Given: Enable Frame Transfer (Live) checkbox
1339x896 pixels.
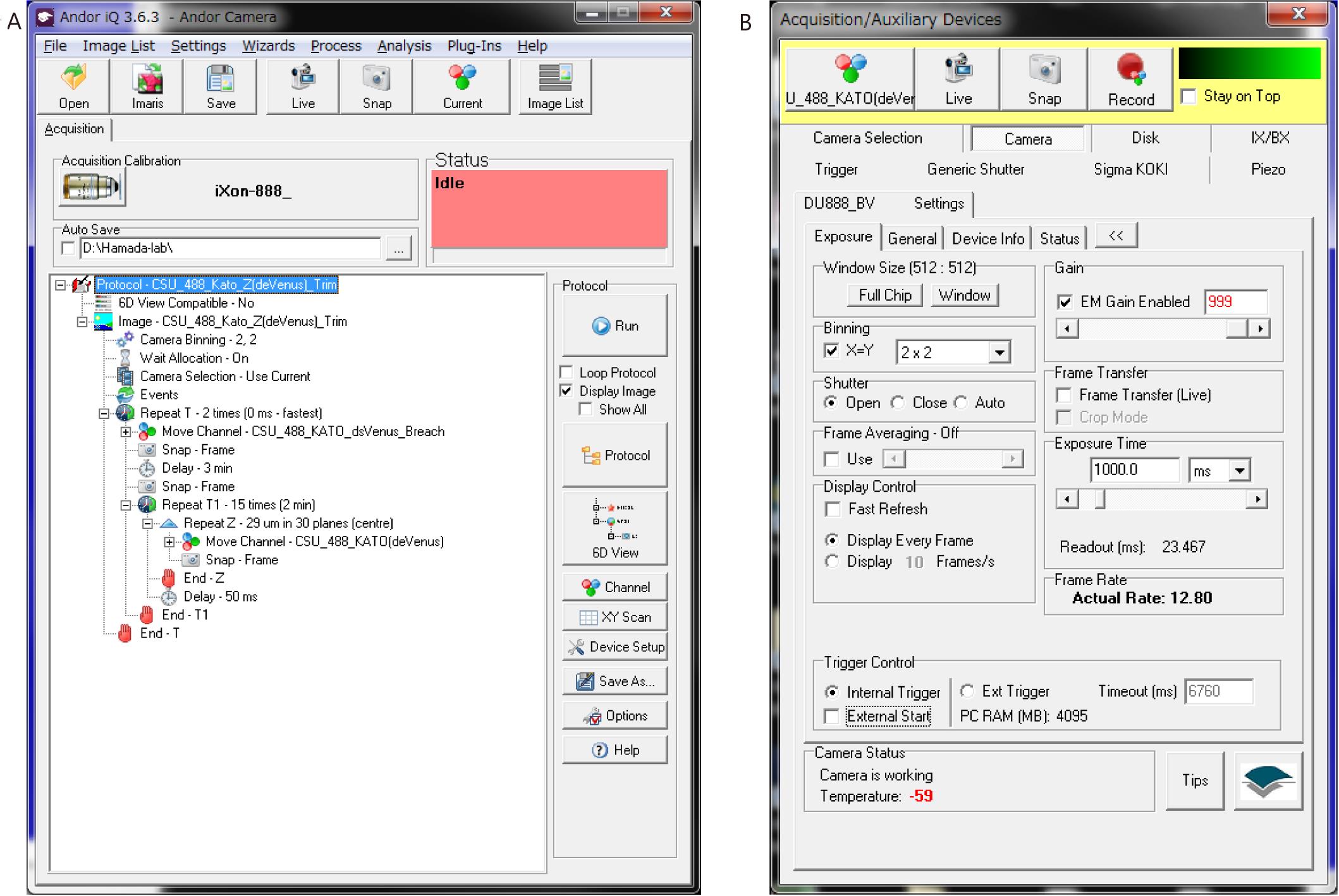Looking at the screenshot, I should tap(1065, 396).
